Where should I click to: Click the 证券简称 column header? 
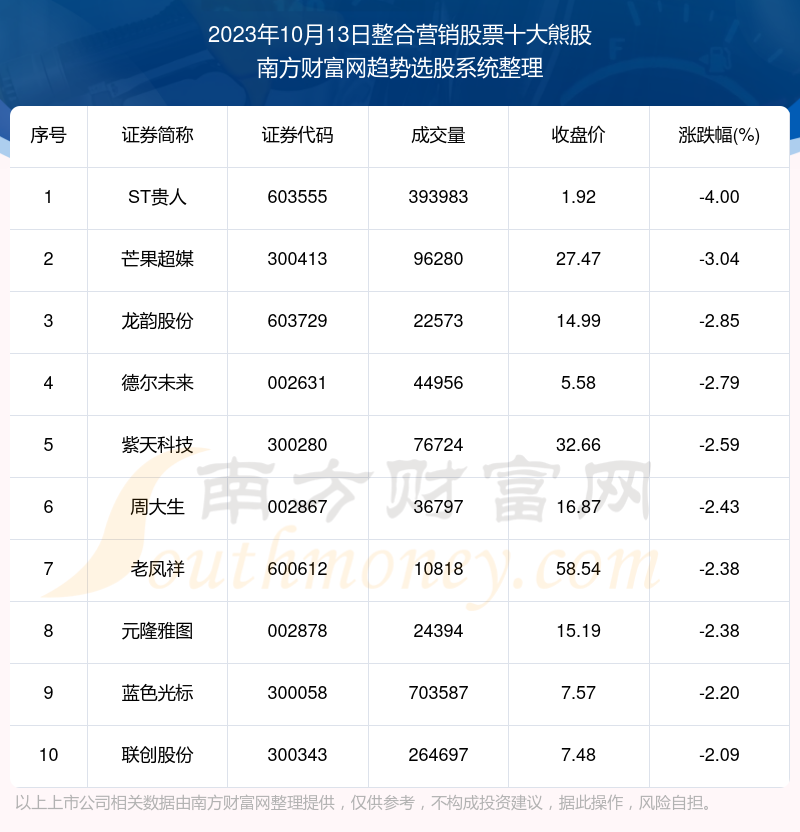pyautogui.click(x=158, y=136)
